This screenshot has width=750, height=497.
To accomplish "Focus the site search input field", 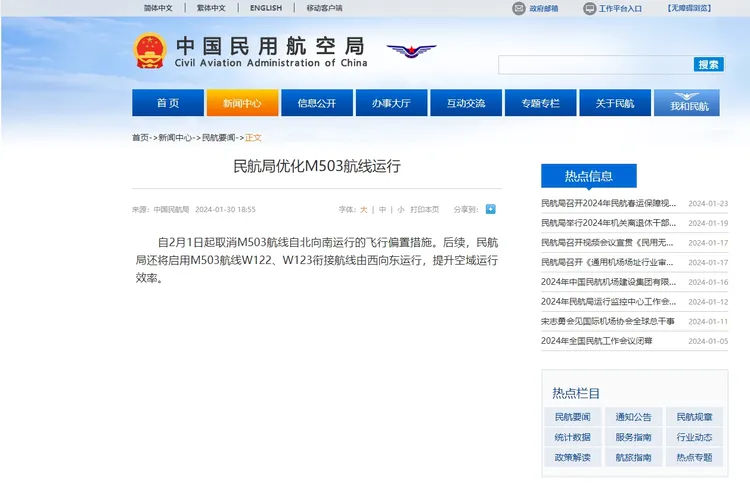I will click(596, 65).
